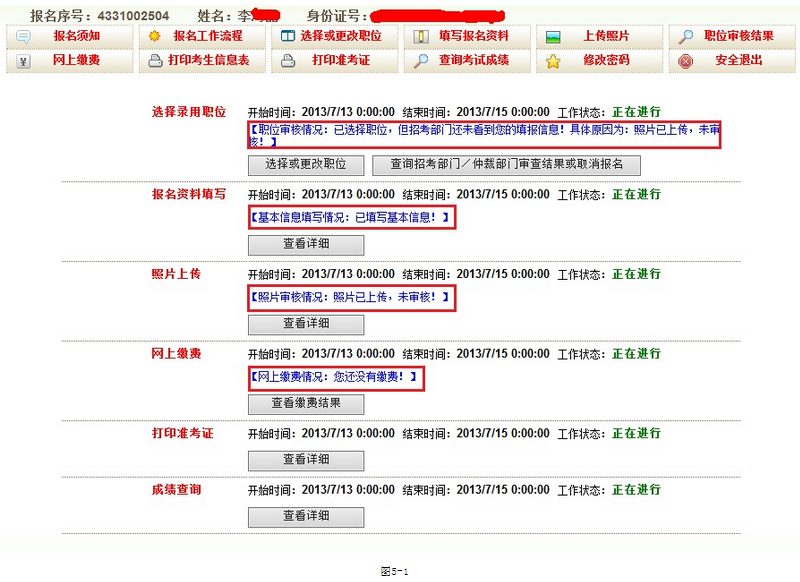This screenshot has width=800, height=582.
Task: Select 选择或更改职位 in the top navigation
Action: tap(347, 36)
